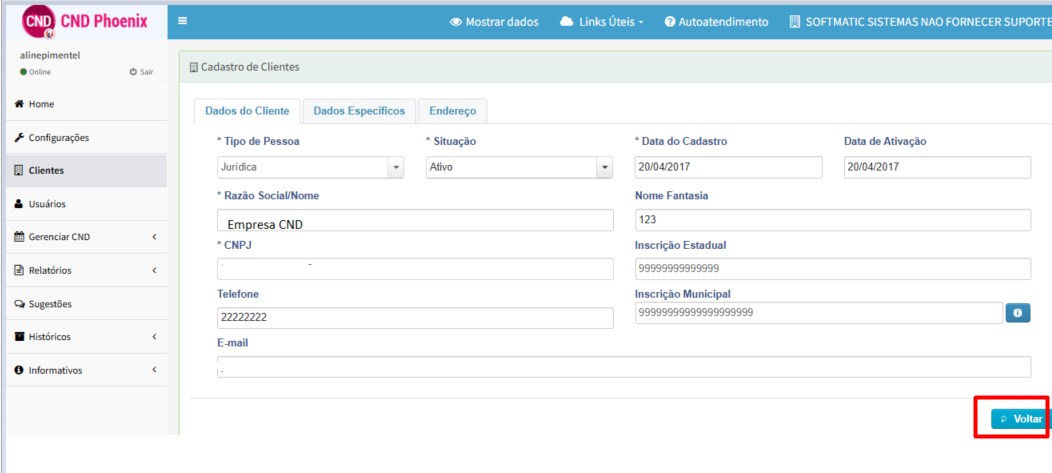Image resolution: width=1052 pixels, height=473 pixels.
Task: Open Home from the sidebar
Action: click(x=41, y=104)
